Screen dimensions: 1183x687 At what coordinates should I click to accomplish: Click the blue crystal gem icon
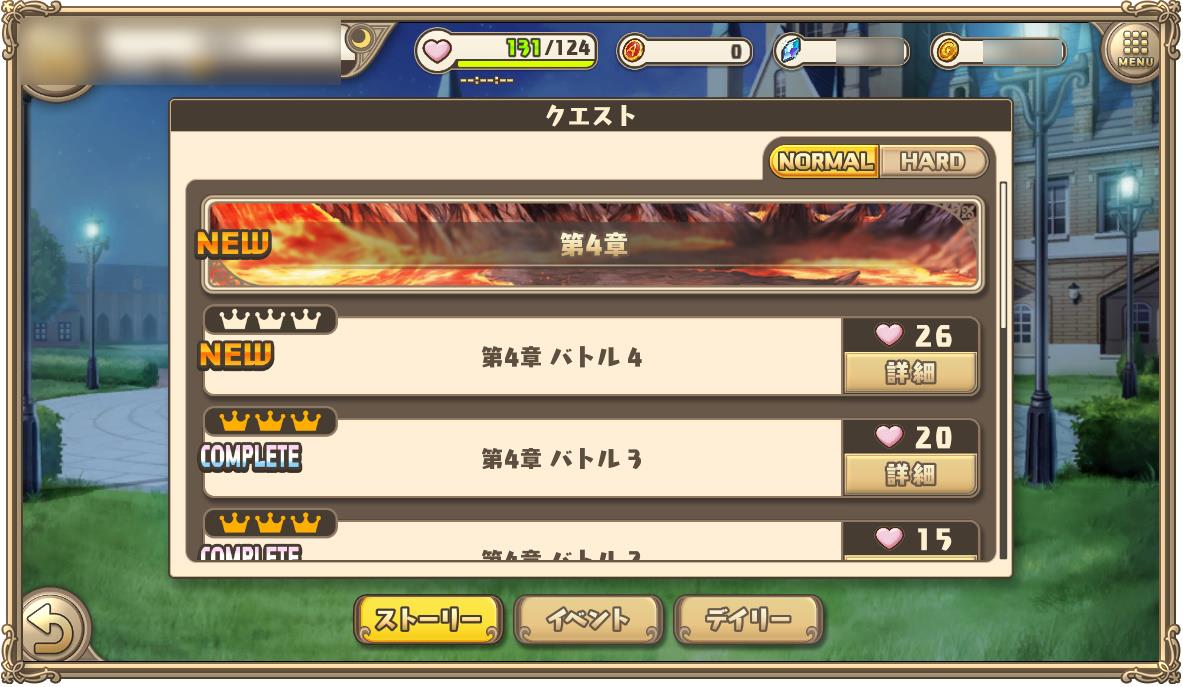click(790, 51)
